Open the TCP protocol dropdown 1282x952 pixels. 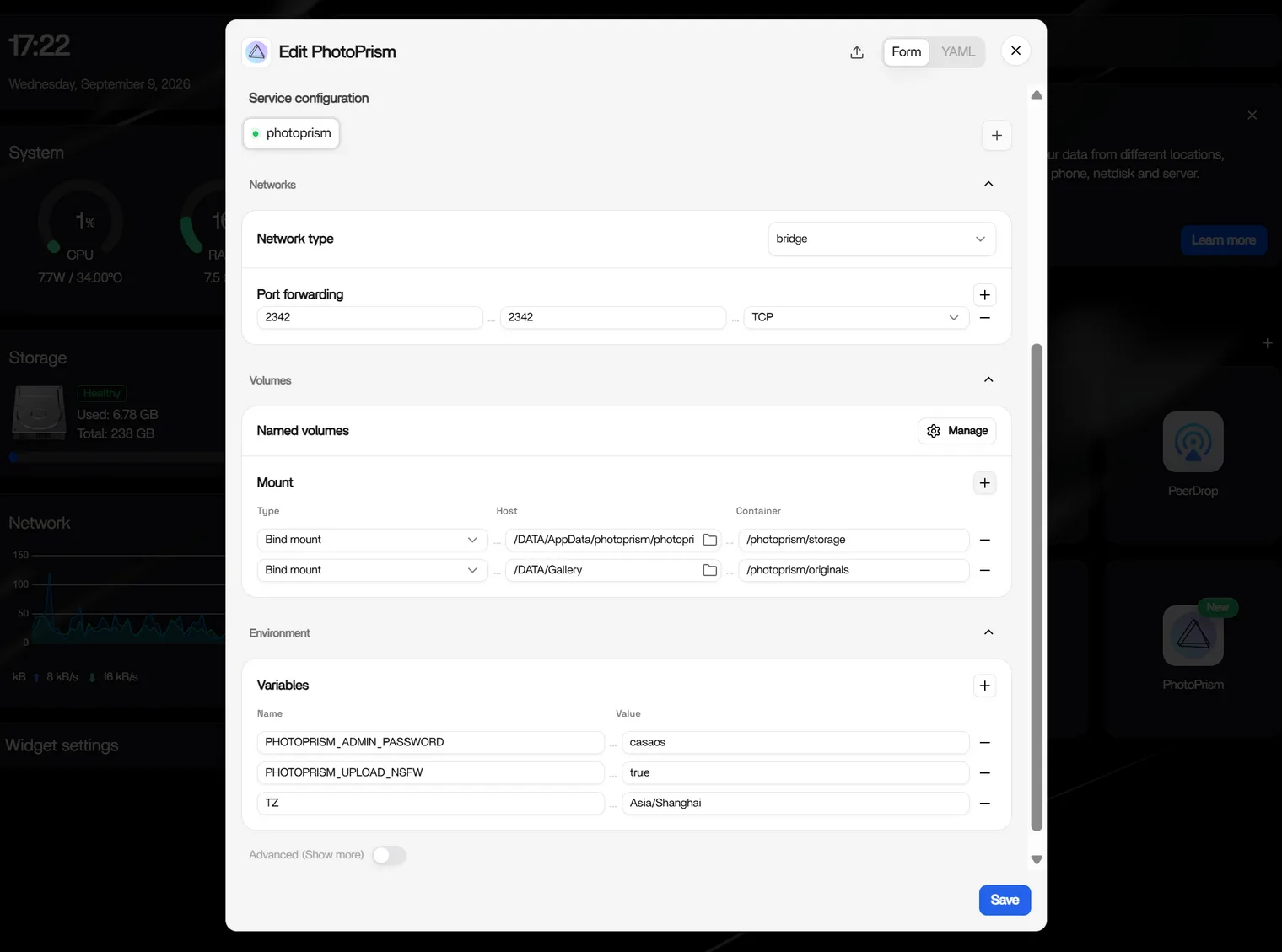856,318
